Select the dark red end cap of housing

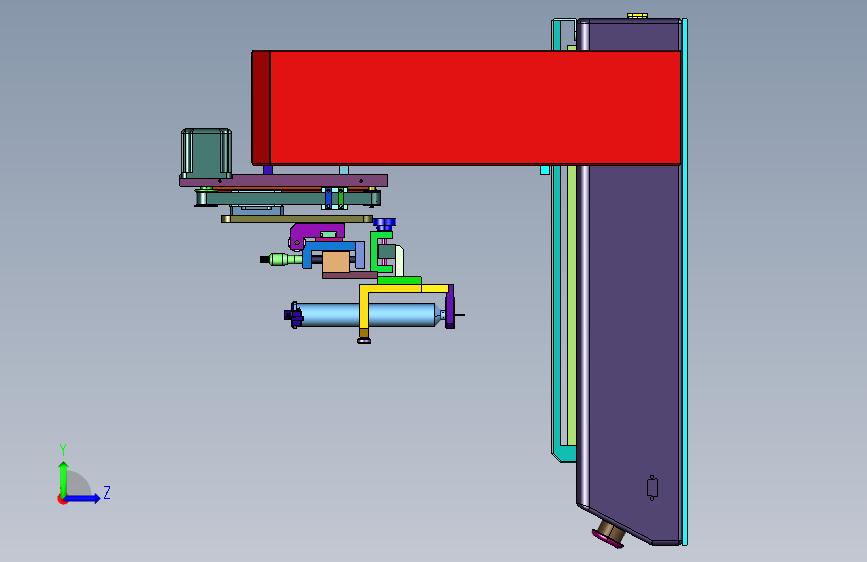(x=261, y=108)
